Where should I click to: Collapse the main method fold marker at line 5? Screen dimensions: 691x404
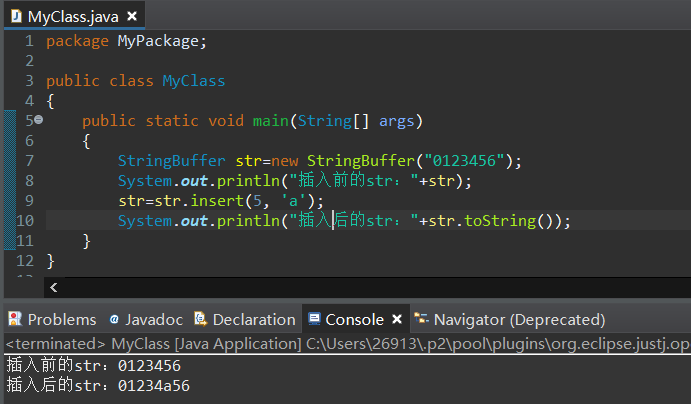[39, 119]
